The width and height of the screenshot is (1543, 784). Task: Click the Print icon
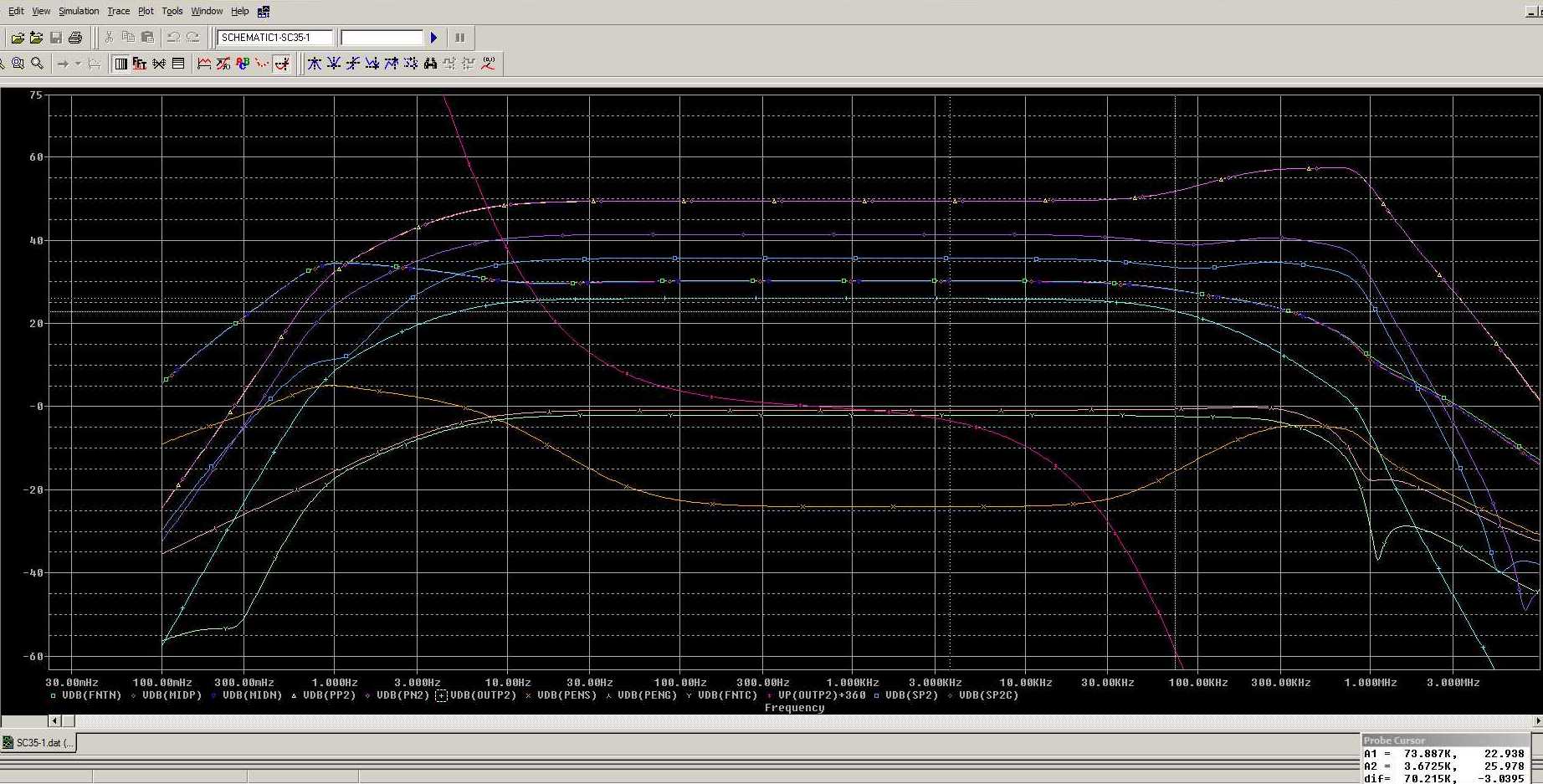point(75,38)
